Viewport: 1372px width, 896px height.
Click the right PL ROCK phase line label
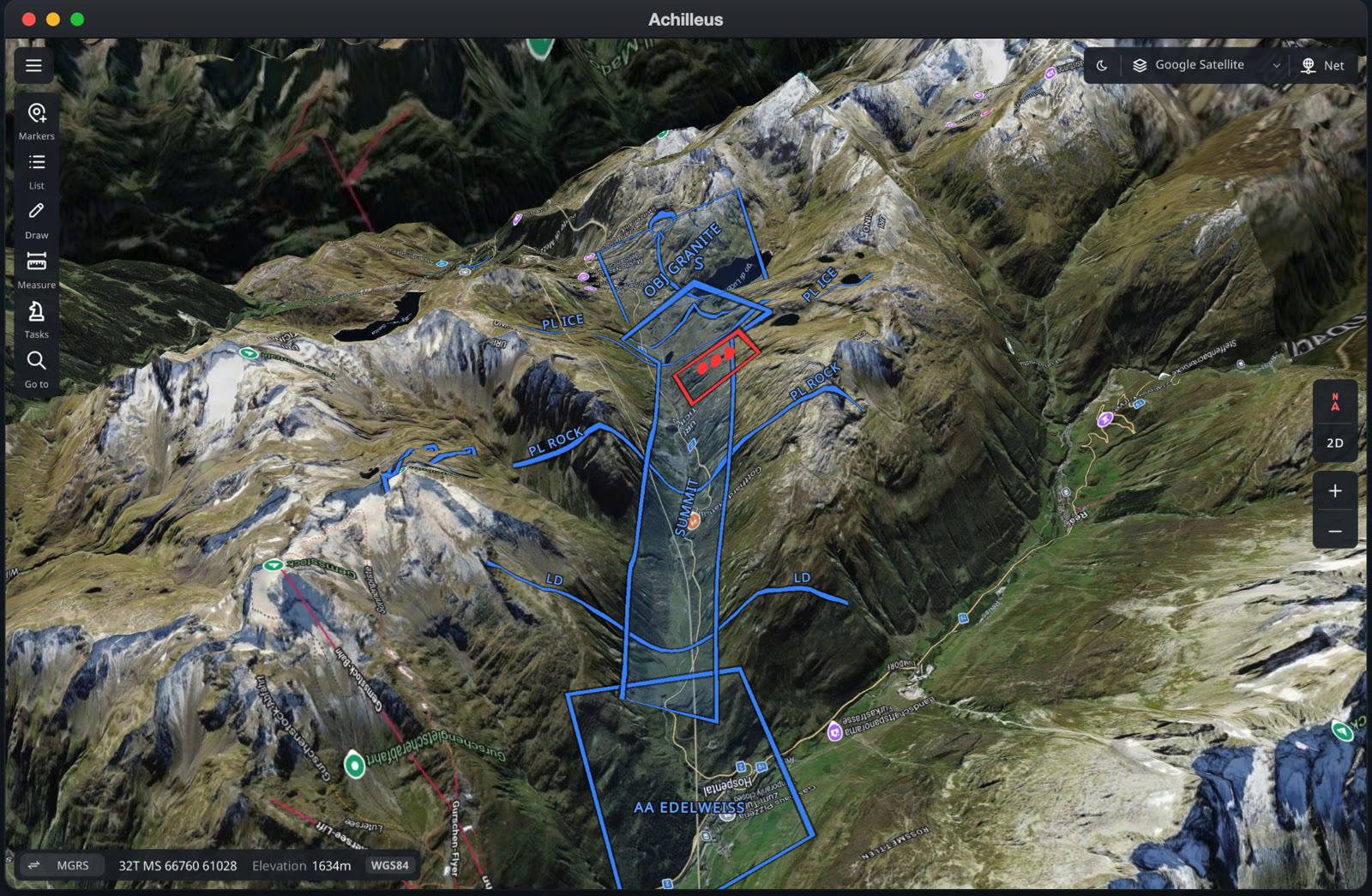point(815,382)
